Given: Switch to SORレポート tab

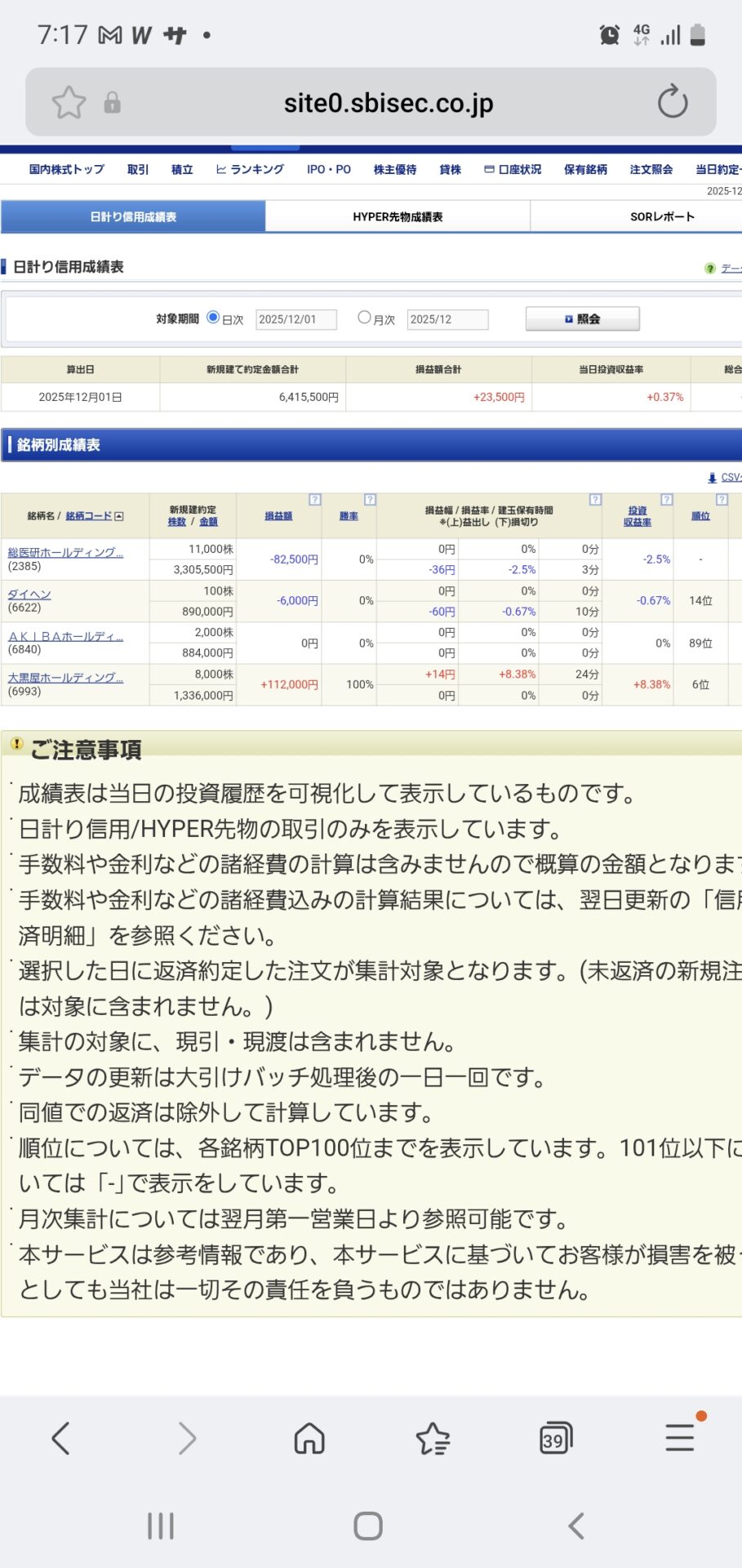Looking at the screenshot, I should [x=662, y=217].
